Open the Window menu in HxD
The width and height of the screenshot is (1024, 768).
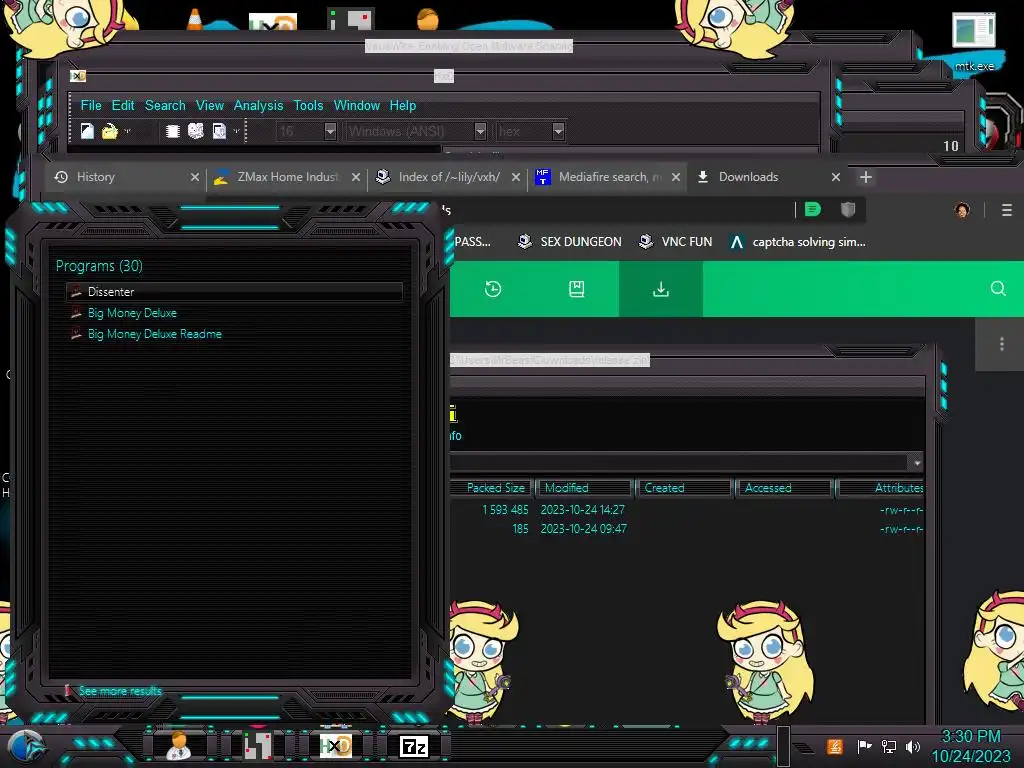click(x=357, y=105)
